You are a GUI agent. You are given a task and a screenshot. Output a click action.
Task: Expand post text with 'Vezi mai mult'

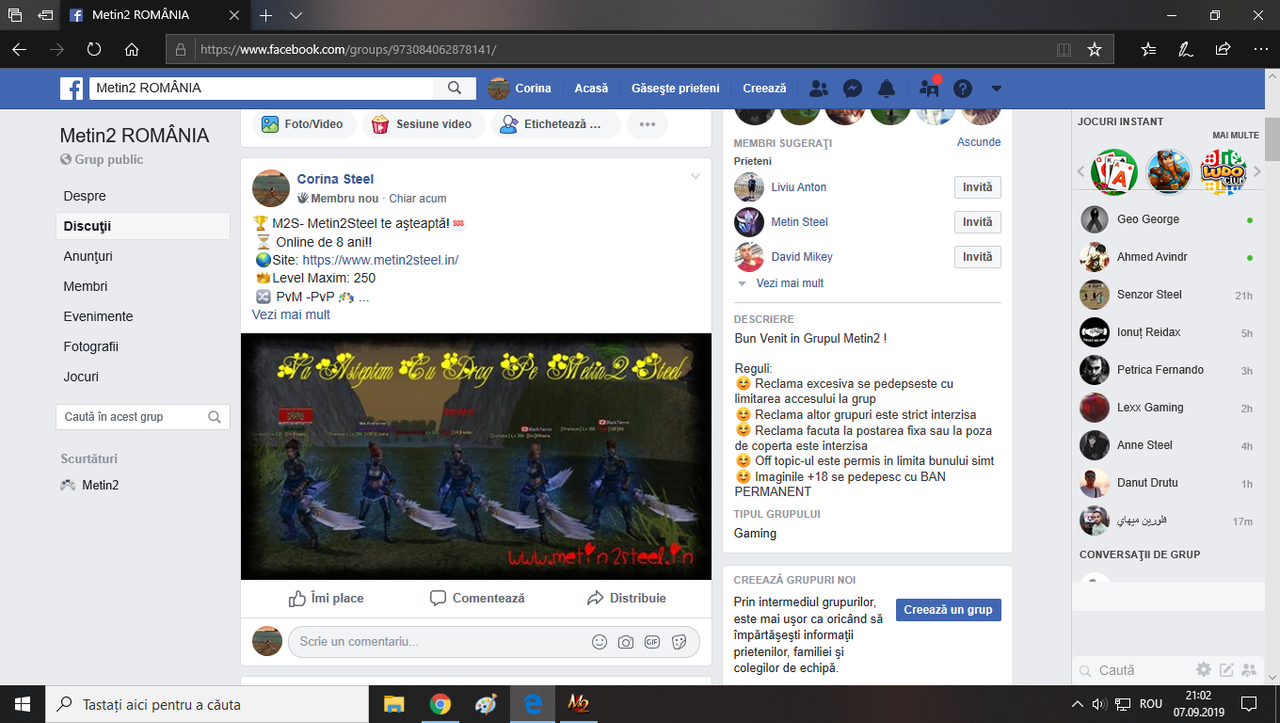pos(291,314)
